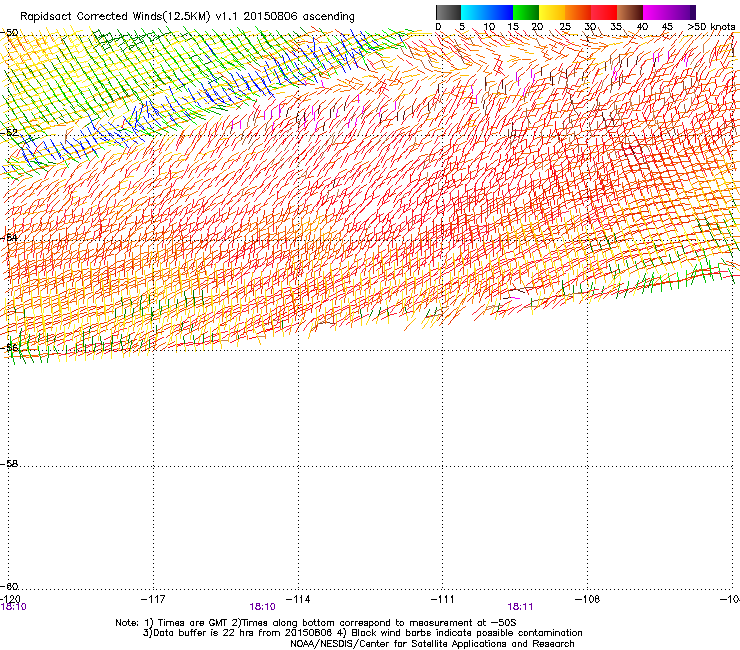Click the 'Data buffer is 22 hrs' note line
The height and width of the screenshot is (650, 740).
pyautogui.click(x=362, y=633)
